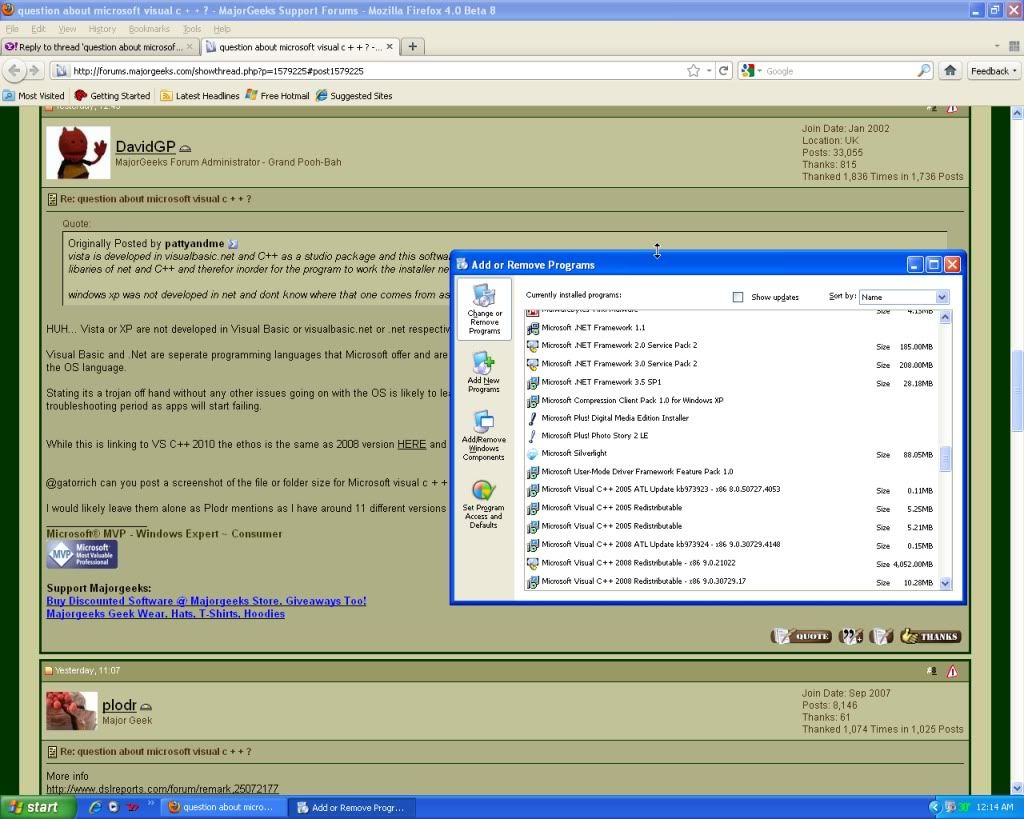1024x819 pixels.
Task: Click the URL address bar
Action: [370, 71]
